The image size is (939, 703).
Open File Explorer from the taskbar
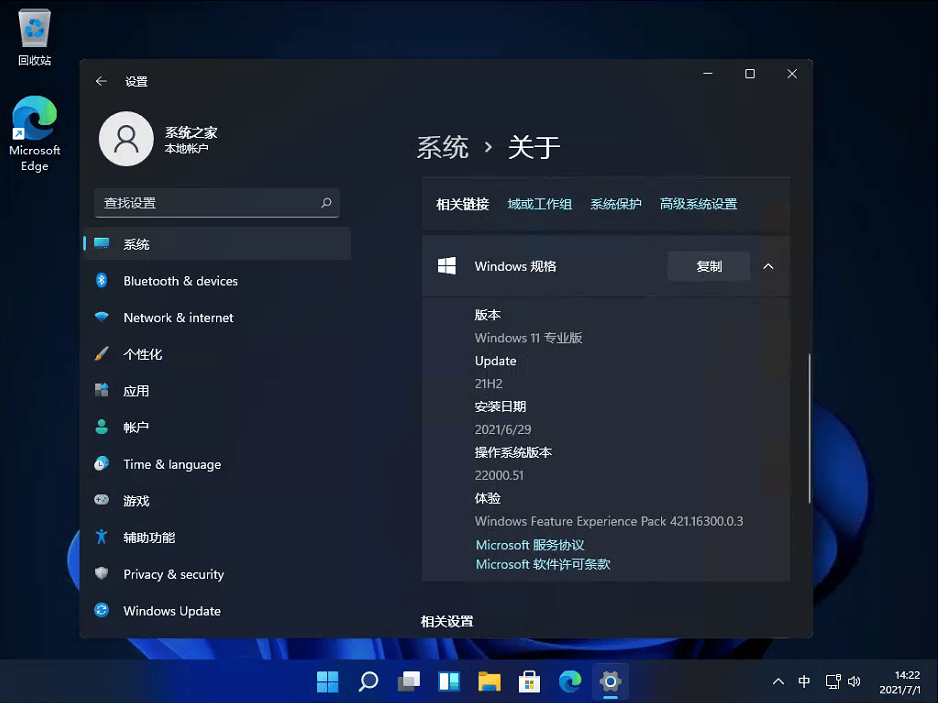click(x=489, y=682)
